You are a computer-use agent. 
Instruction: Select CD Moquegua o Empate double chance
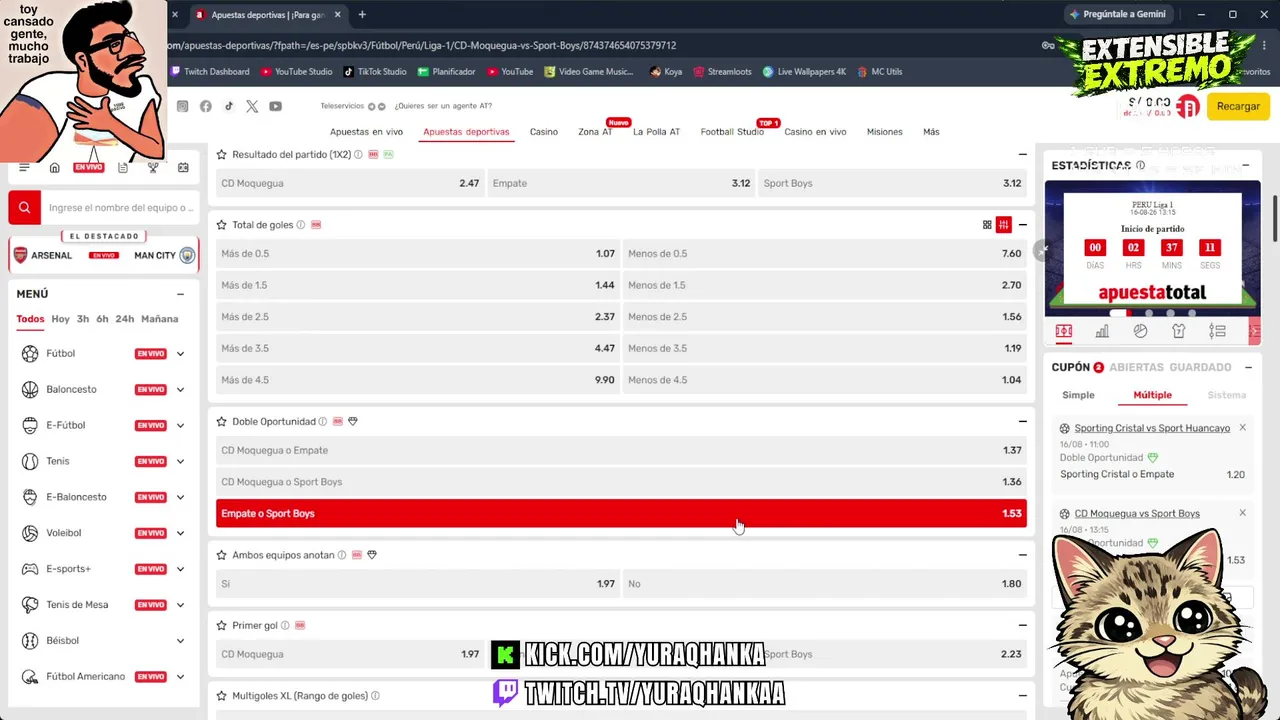point(621,450)
